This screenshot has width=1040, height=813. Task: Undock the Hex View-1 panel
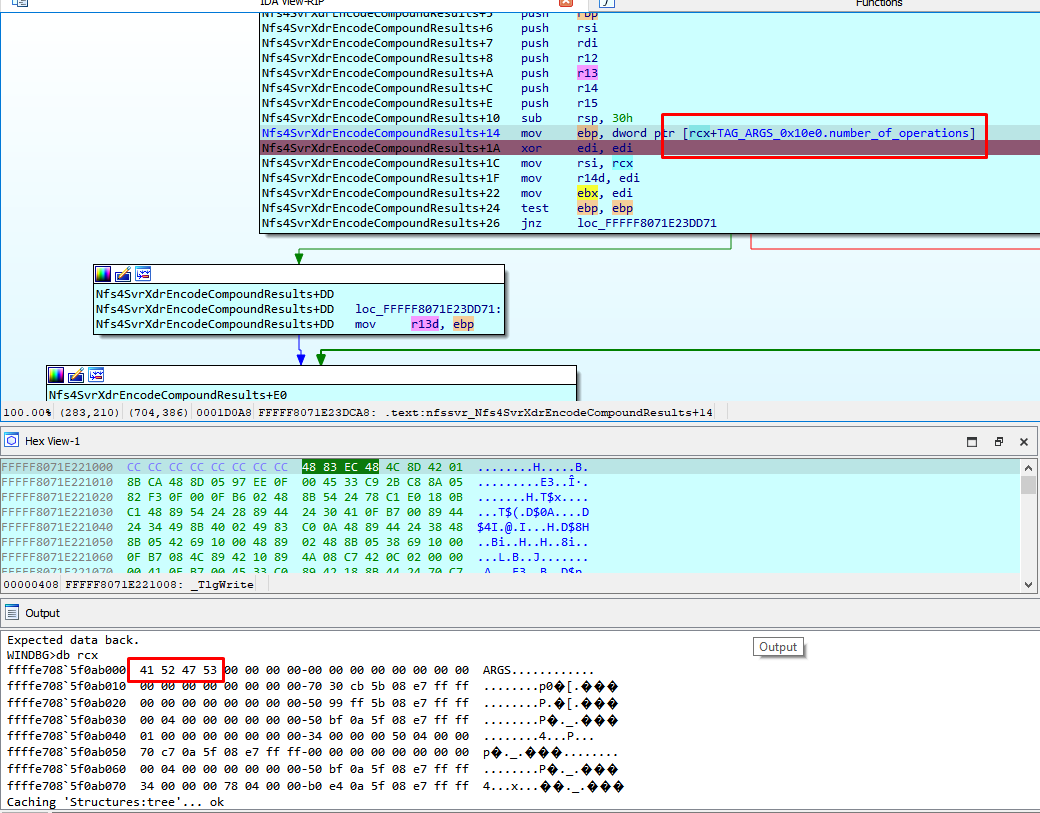[x=998, y=442]
